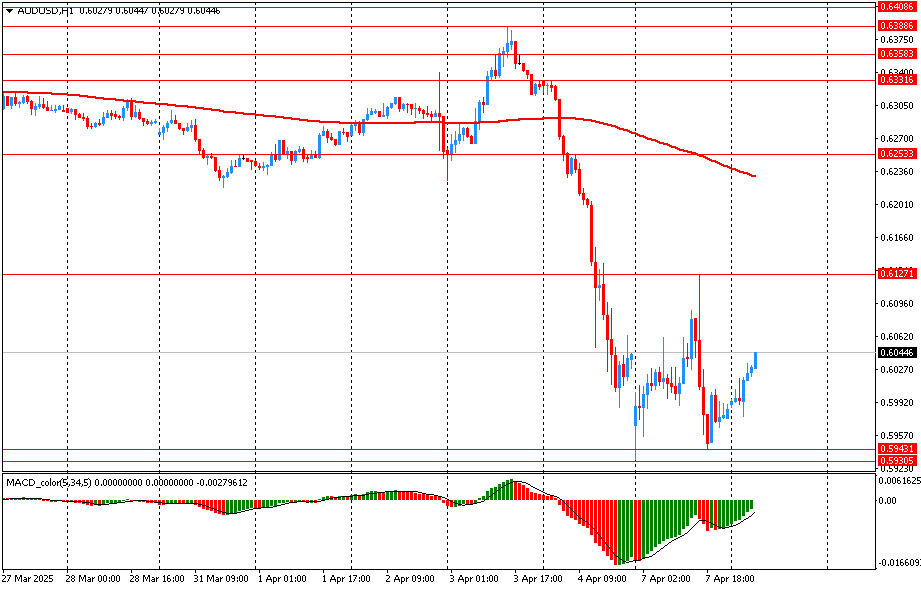Click the latest blue candlestick on chart

755,360
